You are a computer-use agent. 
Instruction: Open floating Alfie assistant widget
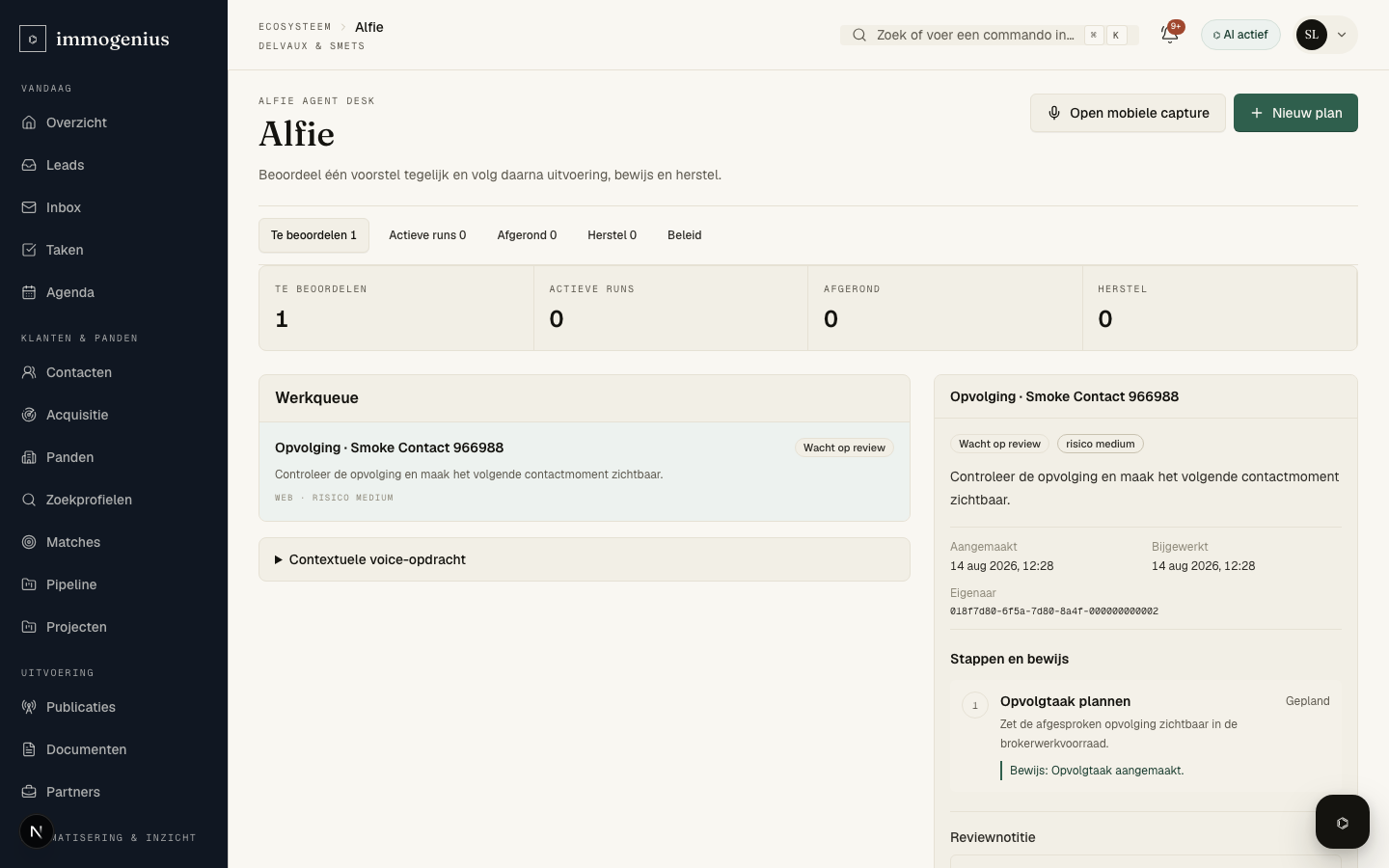tap(1342, 822)
